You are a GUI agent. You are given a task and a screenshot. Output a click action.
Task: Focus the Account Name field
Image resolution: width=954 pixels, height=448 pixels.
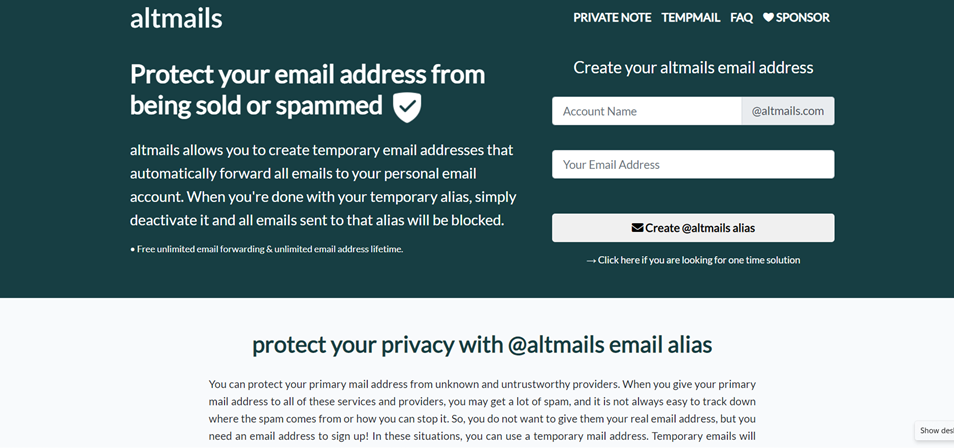(x=647, y=111)
